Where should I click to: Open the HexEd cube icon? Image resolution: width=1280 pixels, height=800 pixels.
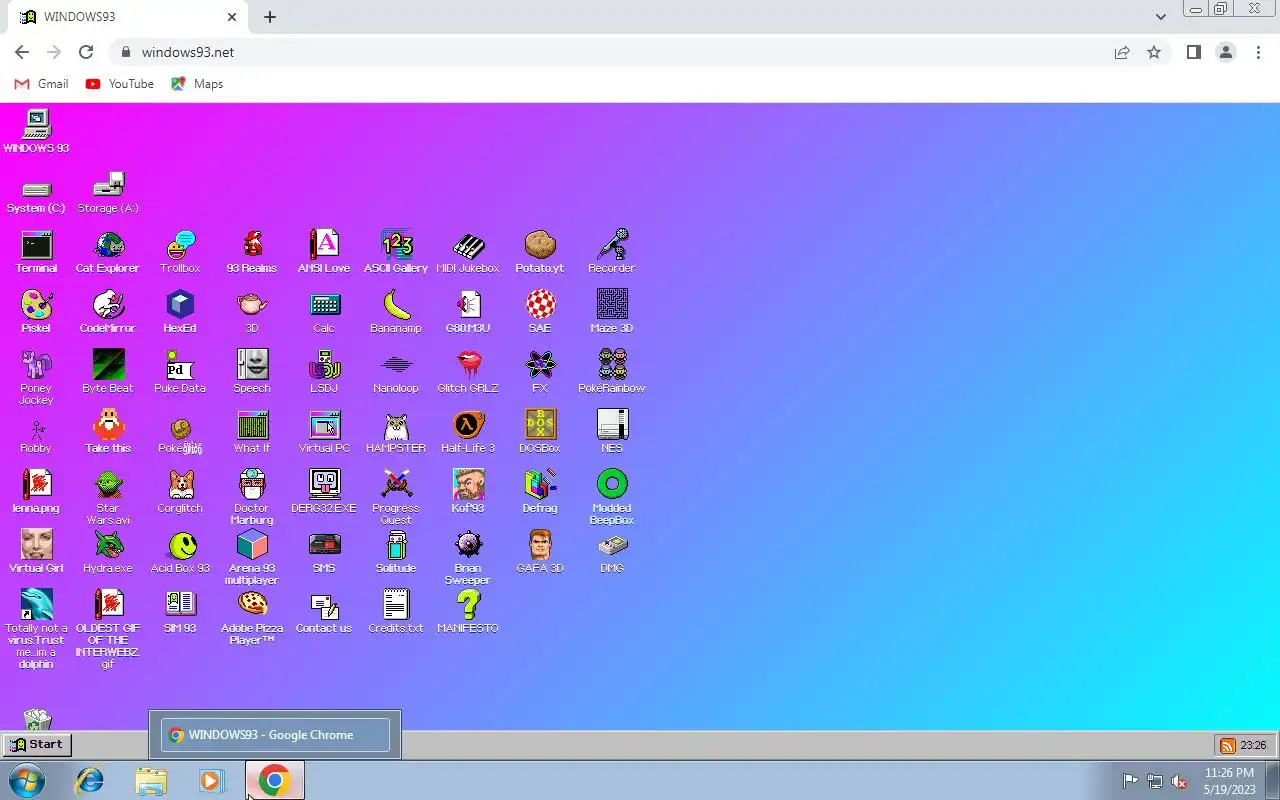(180, 305)
